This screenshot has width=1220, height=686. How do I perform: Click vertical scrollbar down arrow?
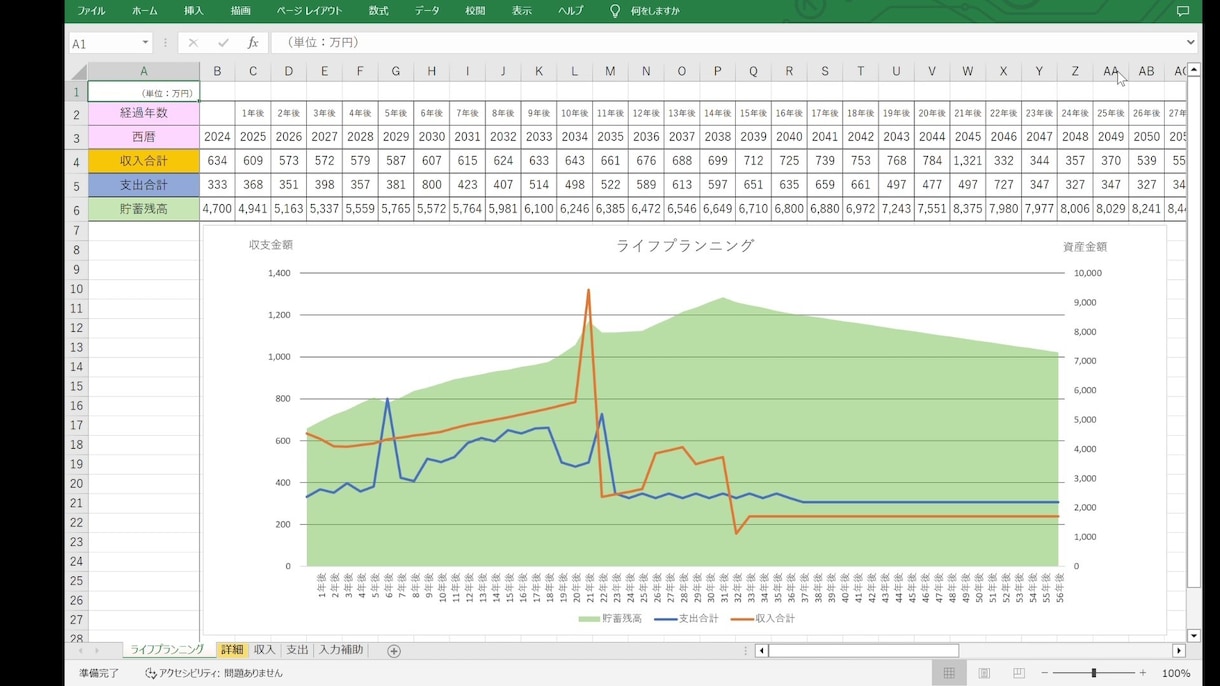click(1194, 636)
